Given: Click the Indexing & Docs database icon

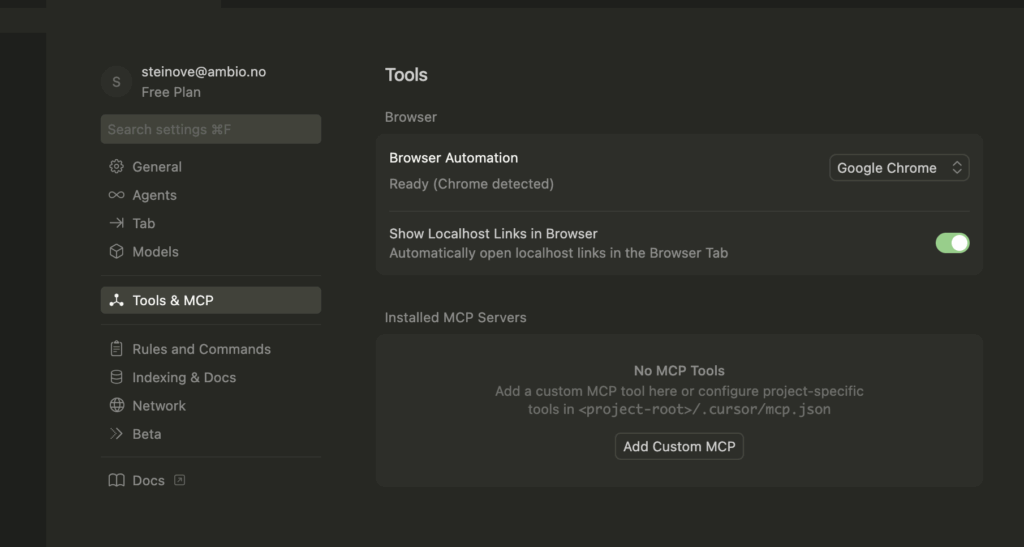Looking at the screenshot, I should tap(116, 378).
